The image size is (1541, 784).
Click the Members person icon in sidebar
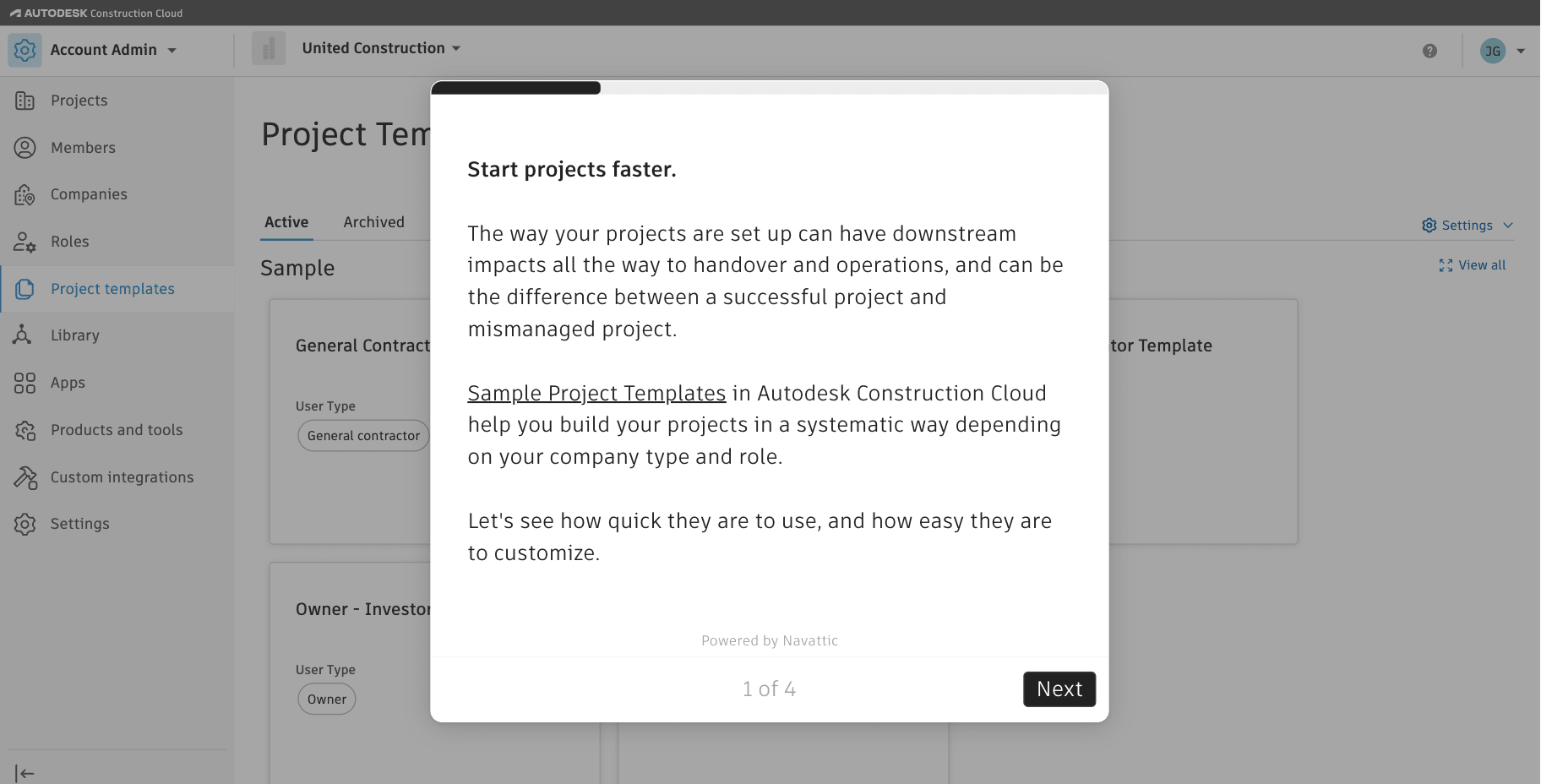(x=25, y=148)
